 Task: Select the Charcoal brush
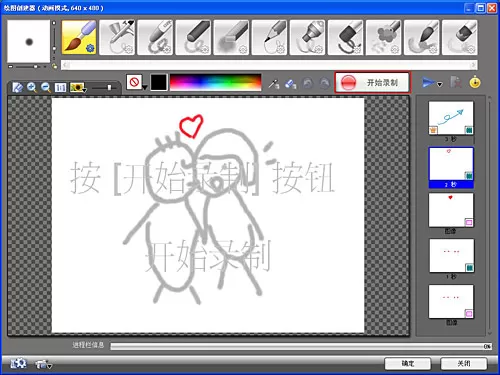(x=193, y=37)
